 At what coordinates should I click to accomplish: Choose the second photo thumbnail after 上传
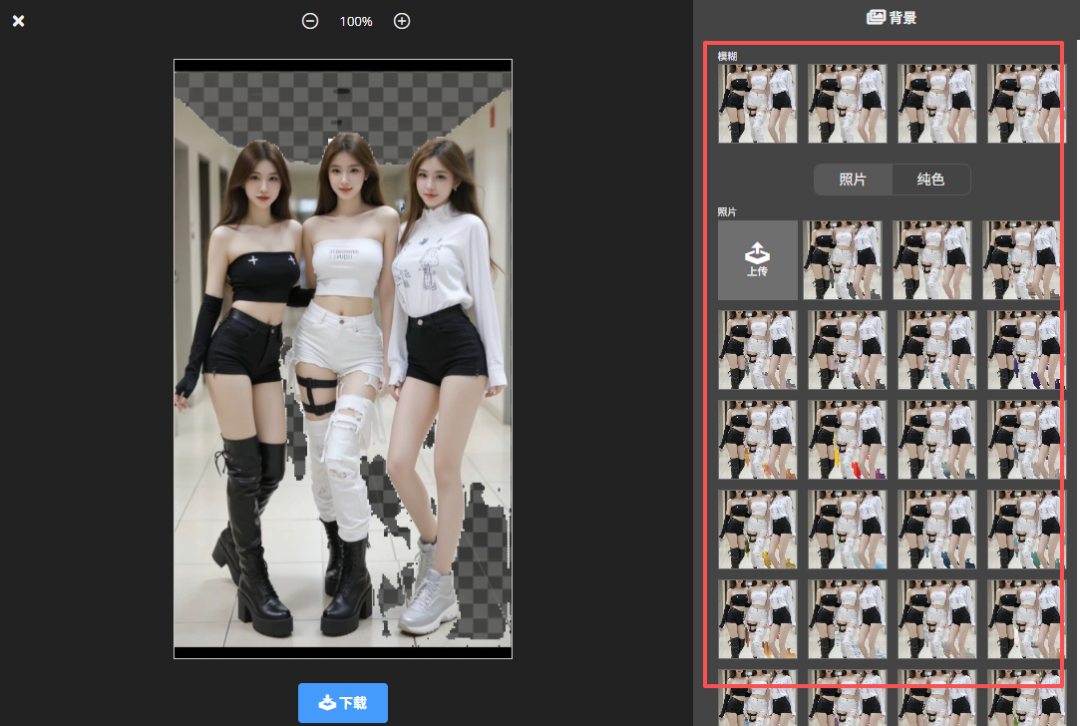pos(932,260)
